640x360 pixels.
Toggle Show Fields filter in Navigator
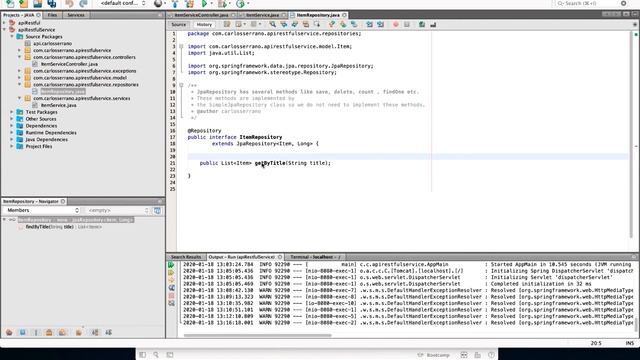22,332
